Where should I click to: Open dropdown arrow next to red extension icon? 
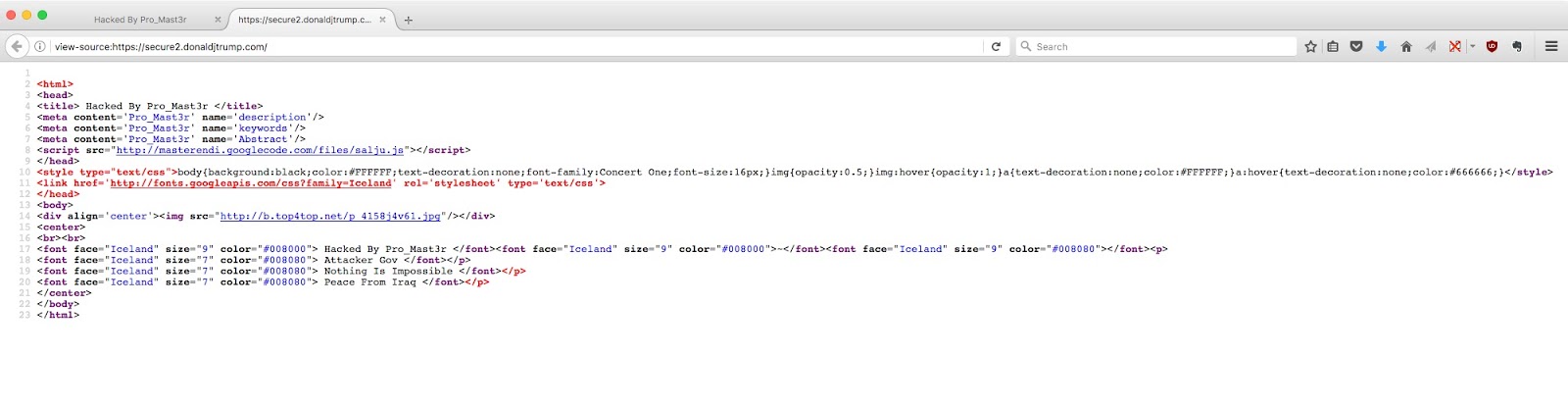[1472, 46]
